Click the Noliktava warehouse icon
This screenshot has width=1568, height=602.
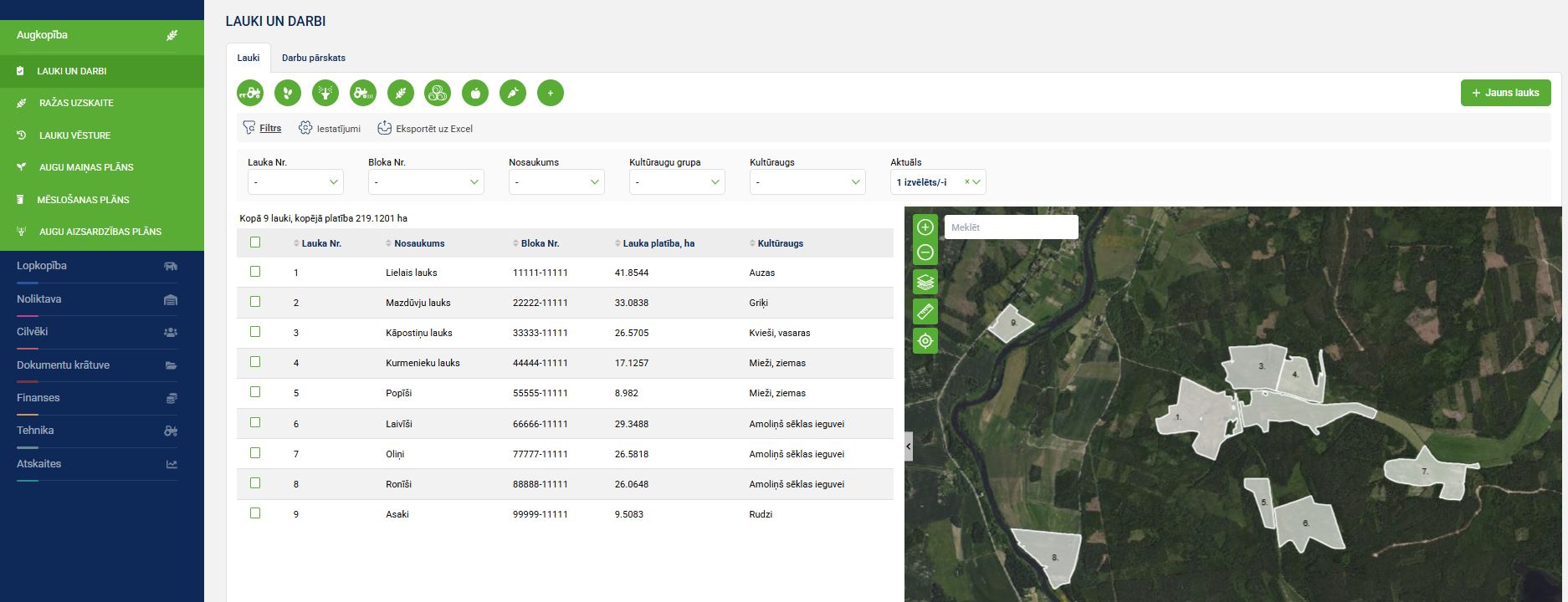(x=171, y=299)
